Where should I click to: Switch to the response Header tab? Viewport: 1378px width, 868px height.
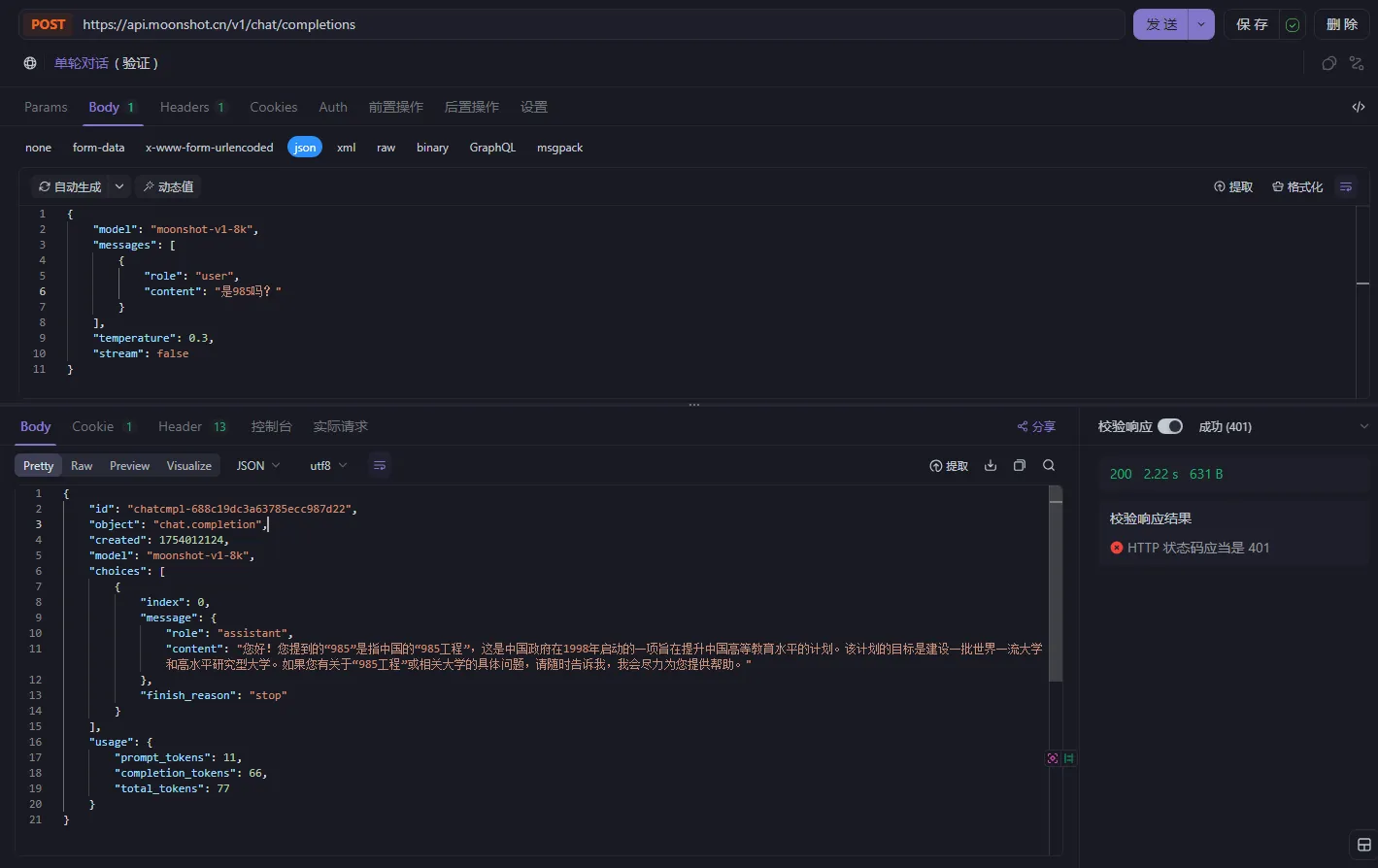[x=193, y=426]
